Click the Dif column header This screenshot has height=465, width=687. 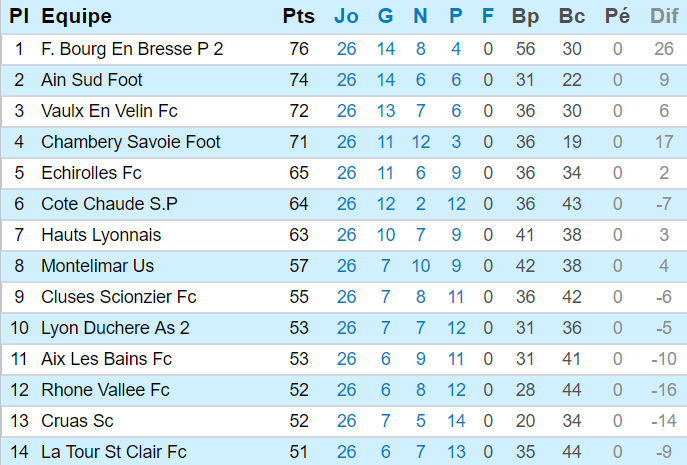663,16
